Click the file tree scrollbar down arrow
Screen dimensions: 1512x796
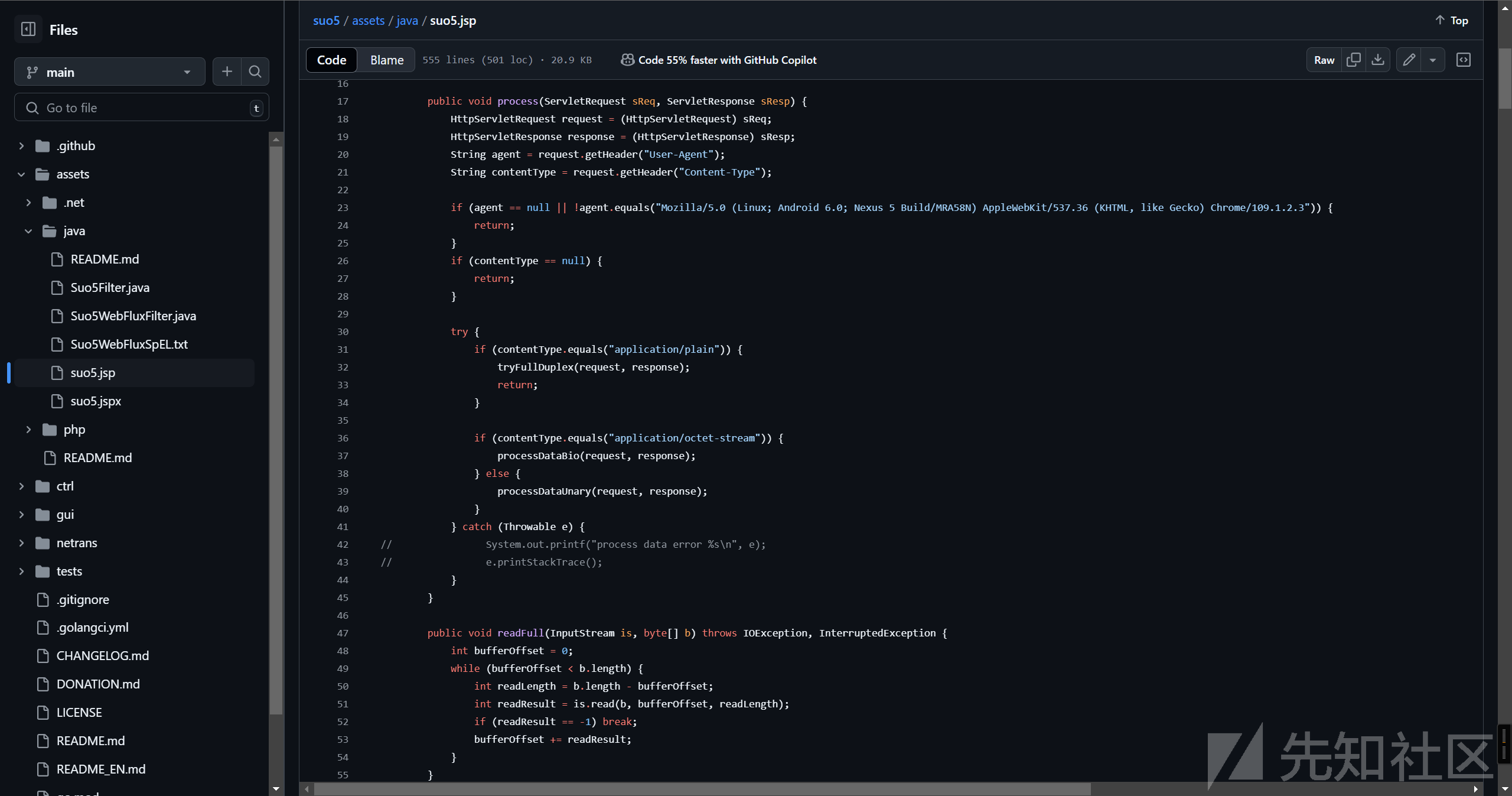[x=276, y=788]
